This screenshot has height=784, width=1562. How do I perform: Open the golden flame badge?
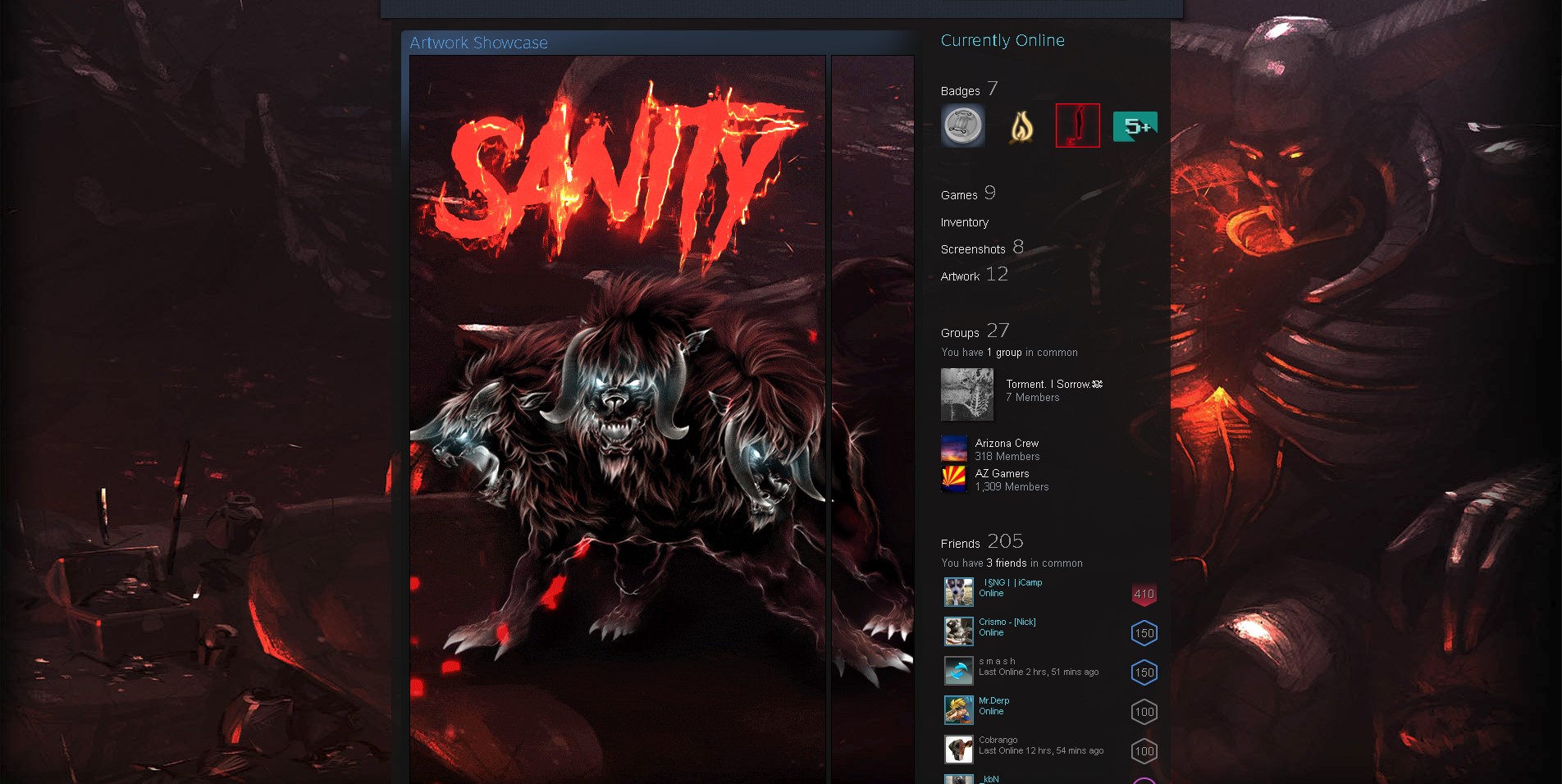tap(1021, 125)
